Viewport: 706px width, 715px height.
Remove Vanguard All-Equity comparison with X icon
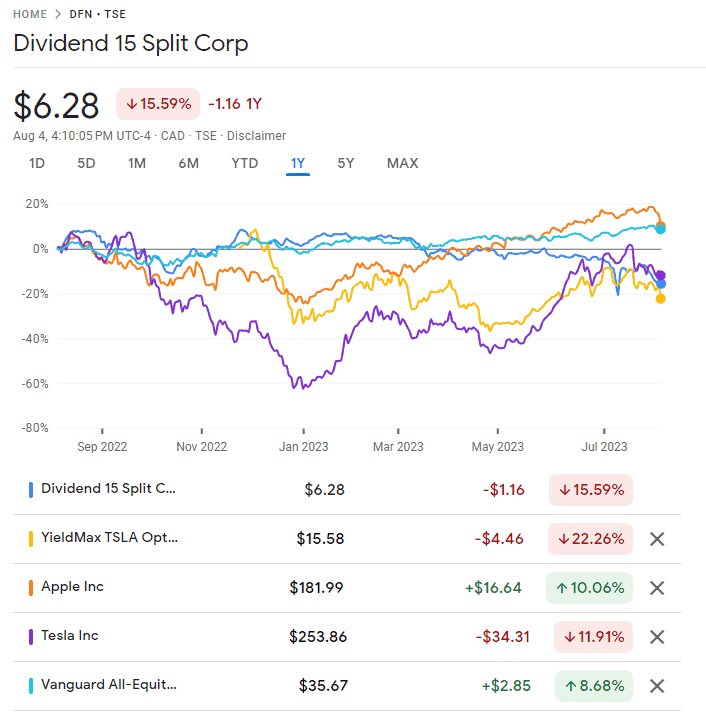coord(657,686)
